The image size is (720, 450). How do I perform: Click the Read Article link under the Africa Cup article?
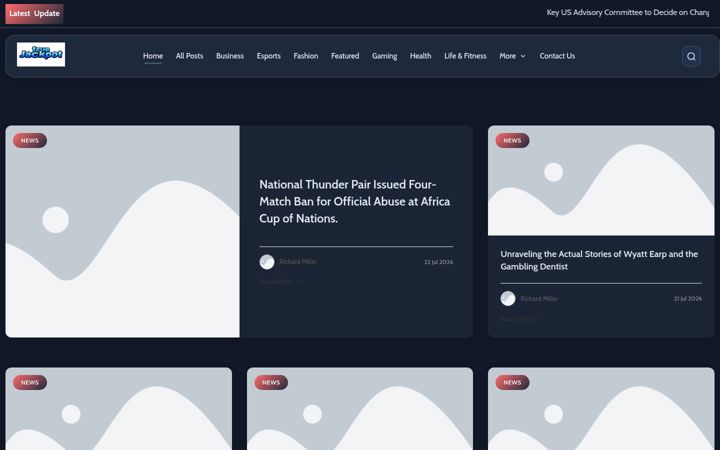tap(281, 281)
